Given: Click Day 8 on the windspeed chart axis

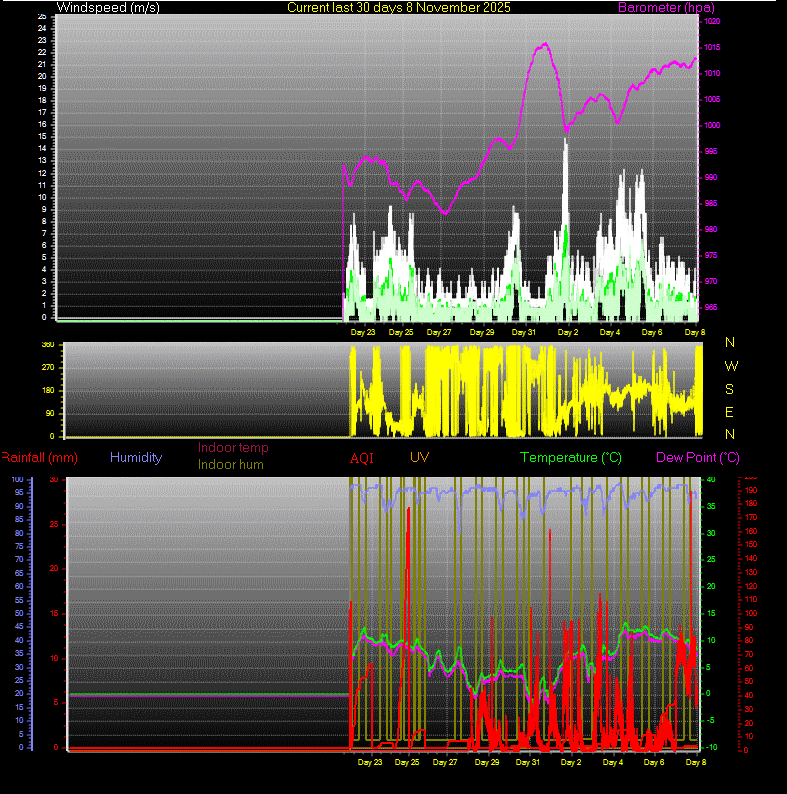Looking at the screenshot, I should [x=695, y=332].
